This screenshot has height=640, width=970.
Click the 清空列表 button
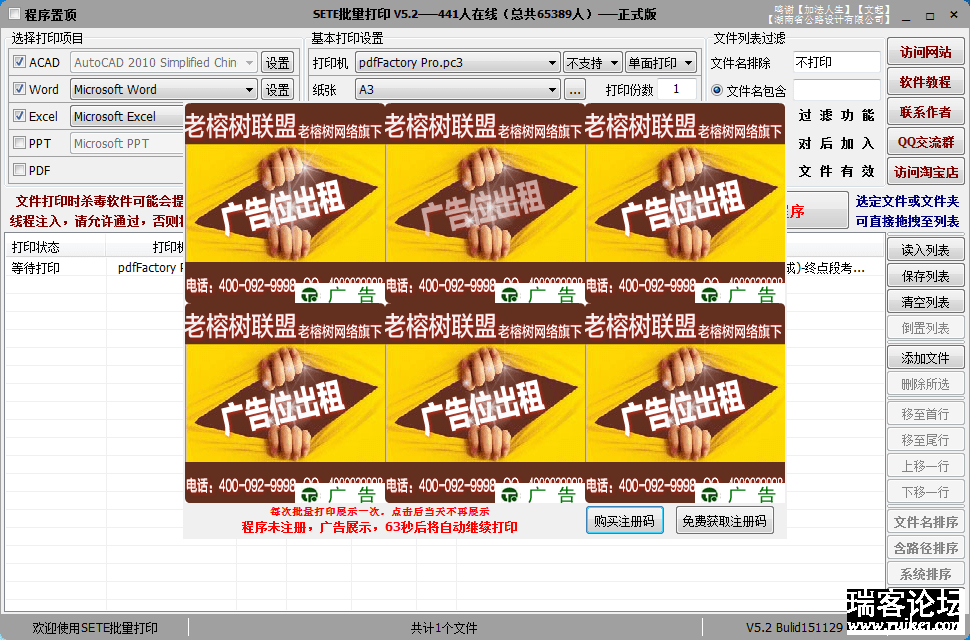click(925, 302)
